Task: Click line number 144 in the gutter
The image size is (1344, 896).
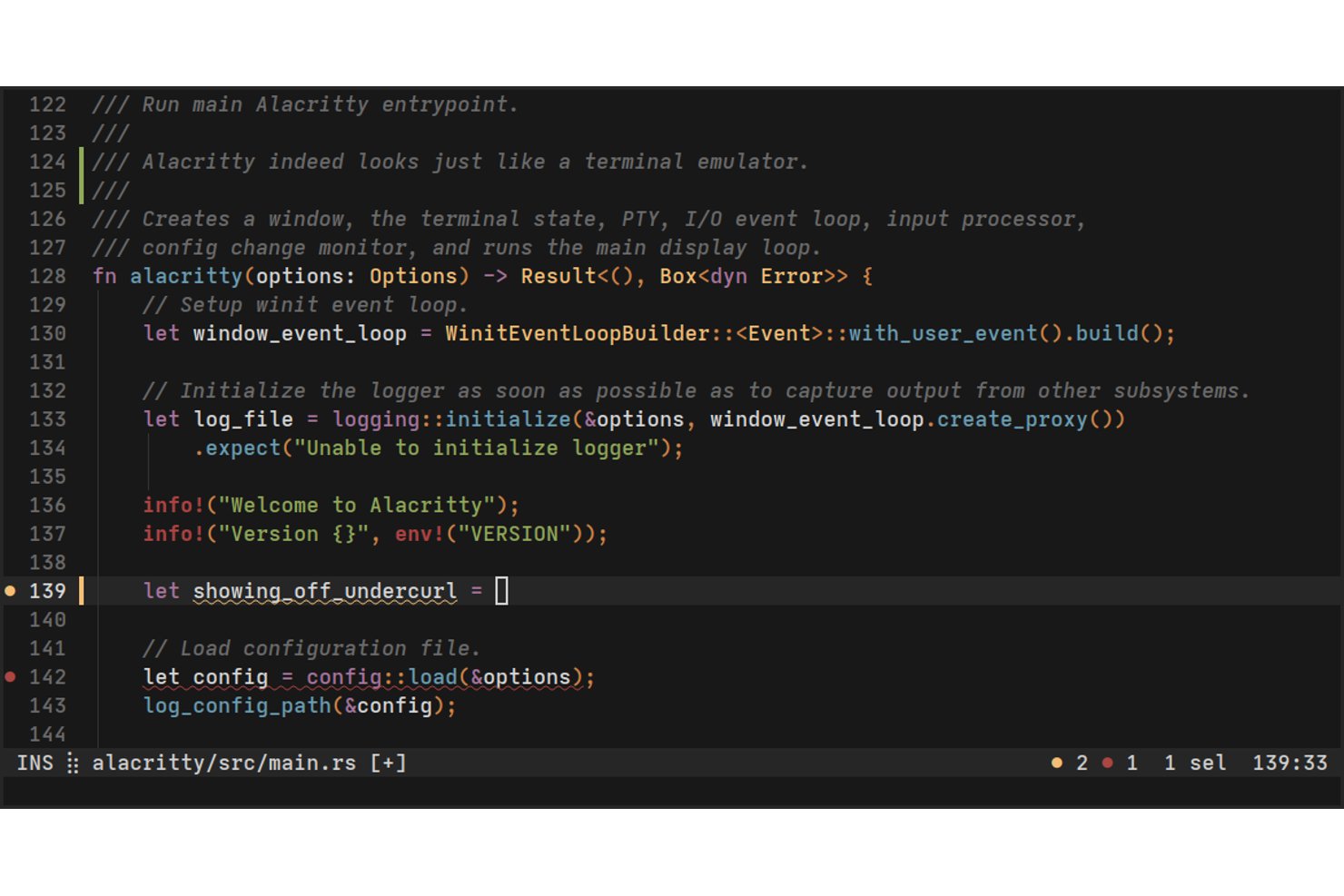Action: [47, 734]
